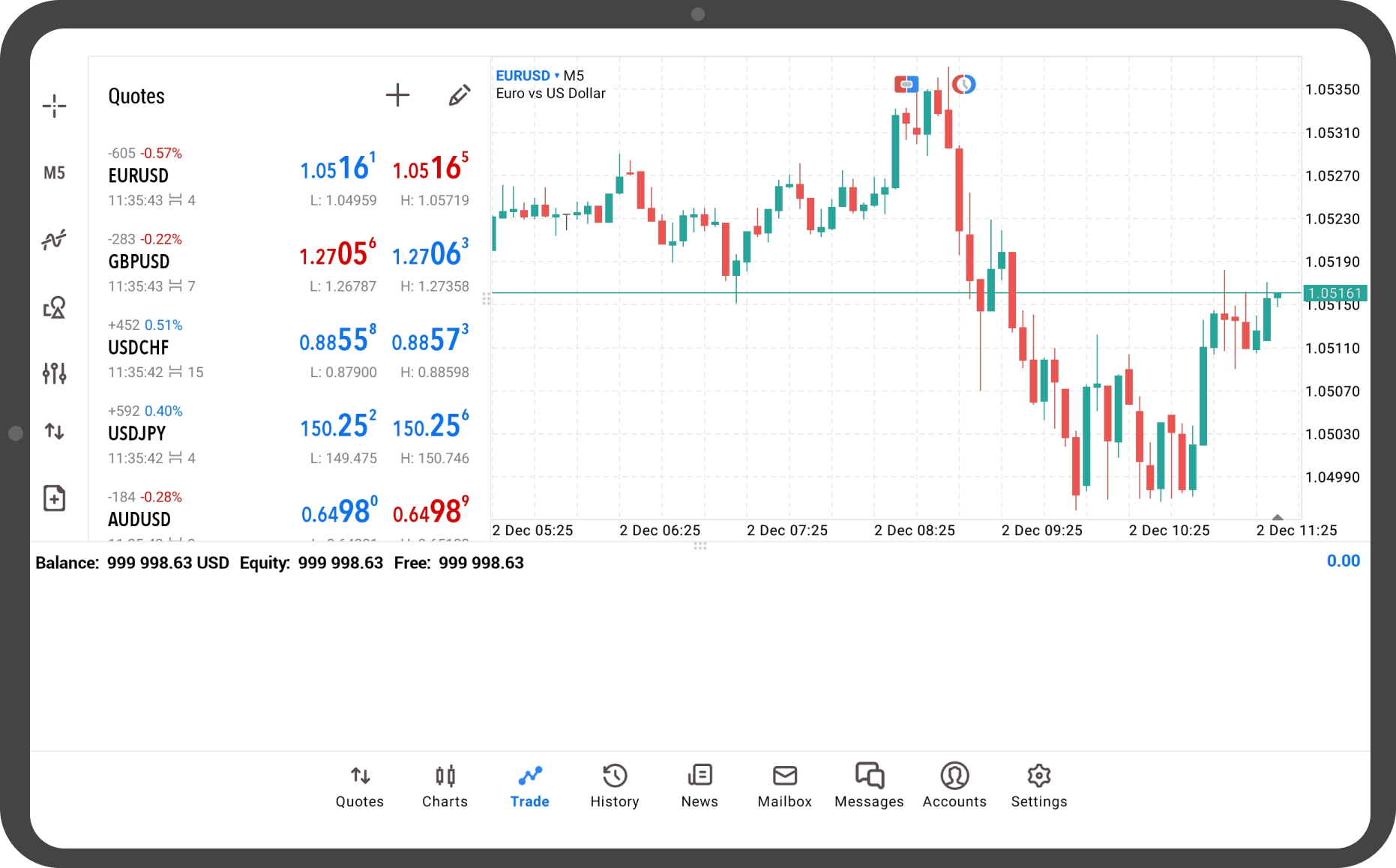Click the horizontal splitter handle below chart

pos(700,546)
